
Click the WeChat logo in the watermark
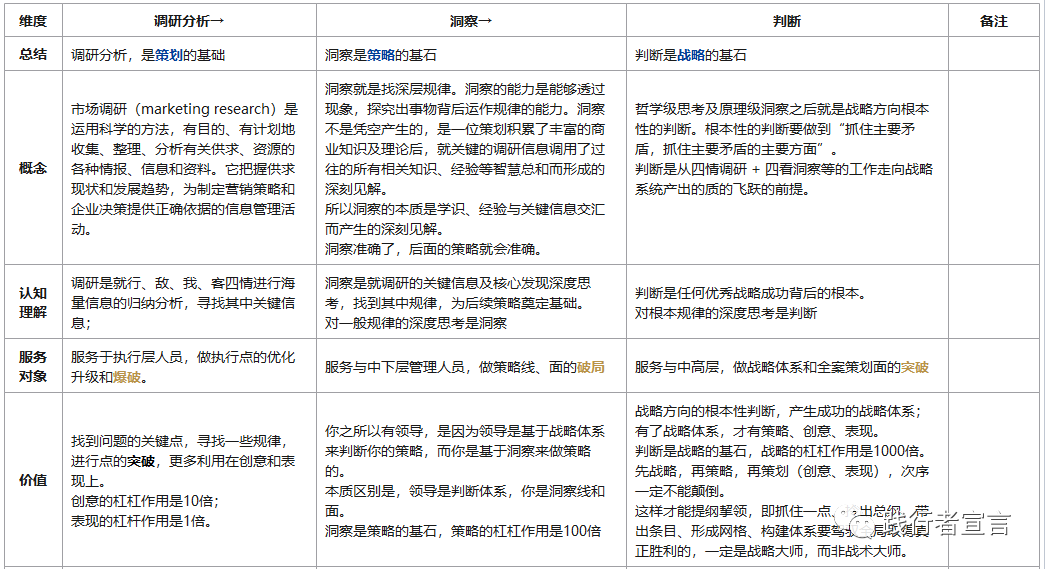coord(860,522)
